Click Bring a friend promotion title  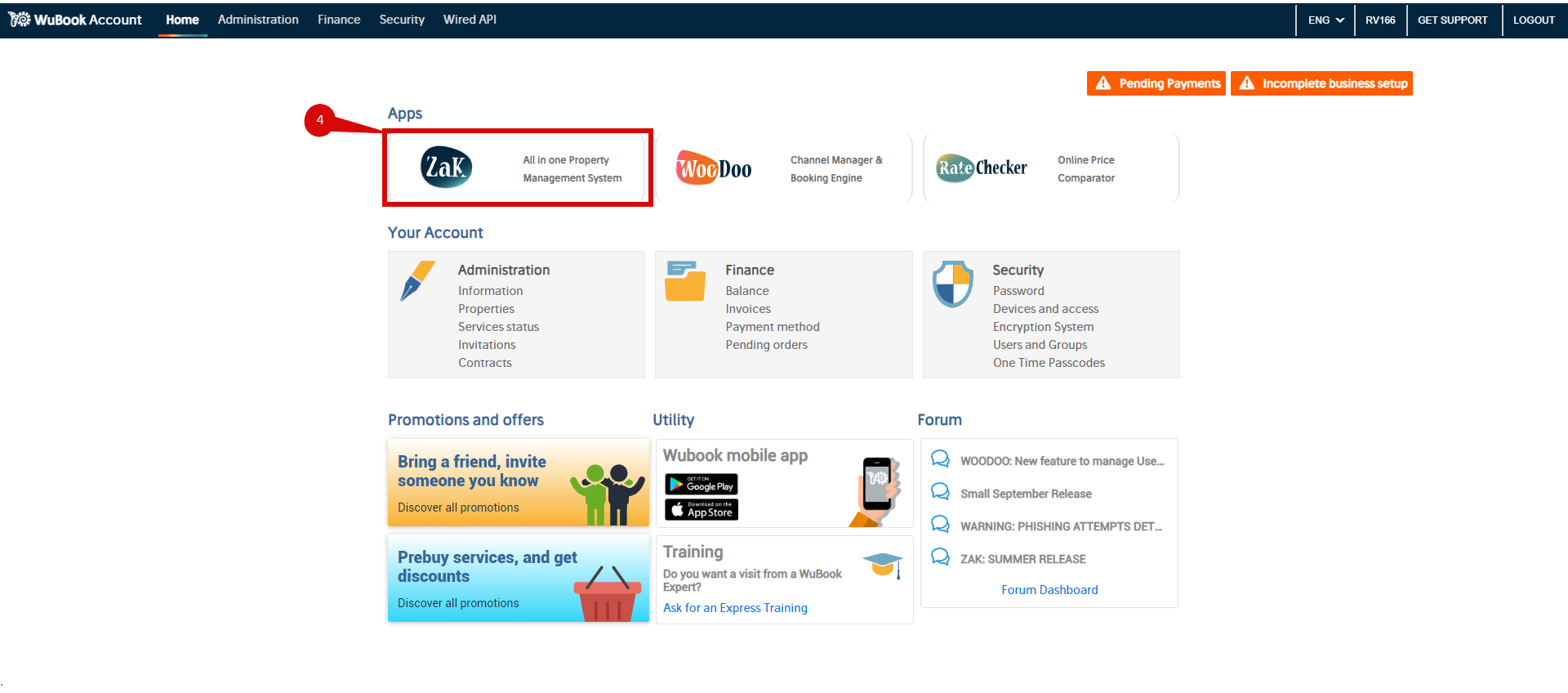pyautogui.click(x=472, y=472)
